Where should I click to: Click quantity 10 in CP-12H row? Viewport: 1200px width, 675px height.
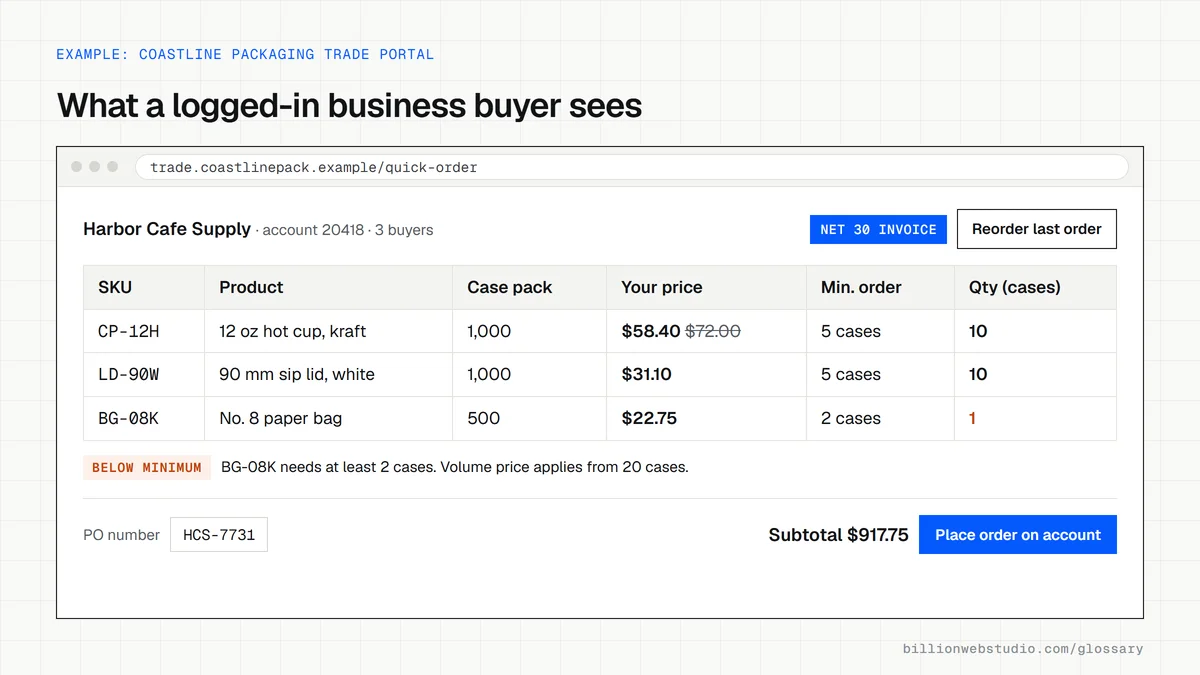tap(978, 331)
